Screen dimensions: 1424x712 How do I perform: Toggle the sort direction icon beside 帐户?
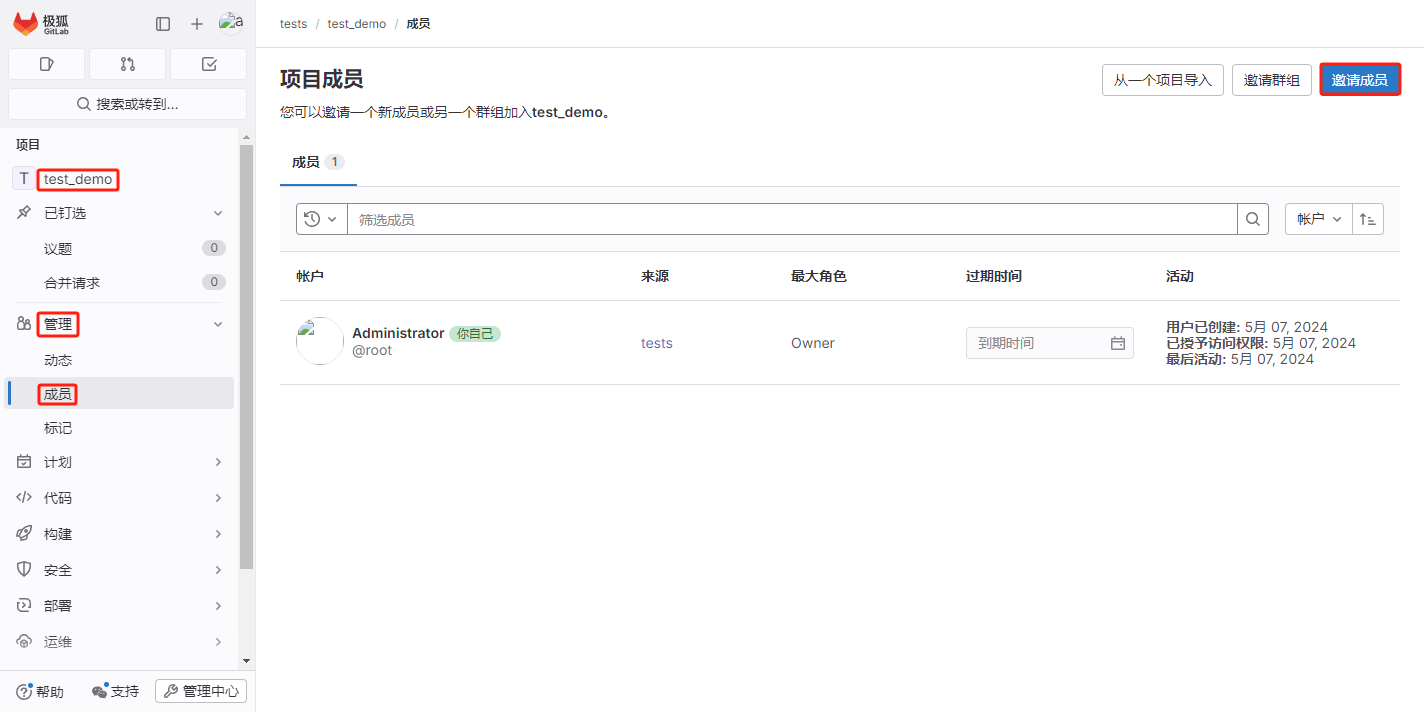[x=1368, y=218]
